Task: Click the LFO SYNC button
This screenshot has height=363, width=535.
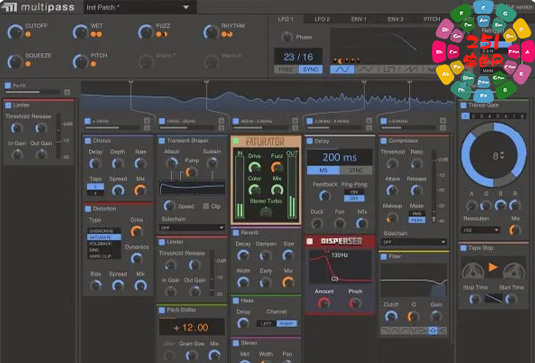Action: point(310,70)
